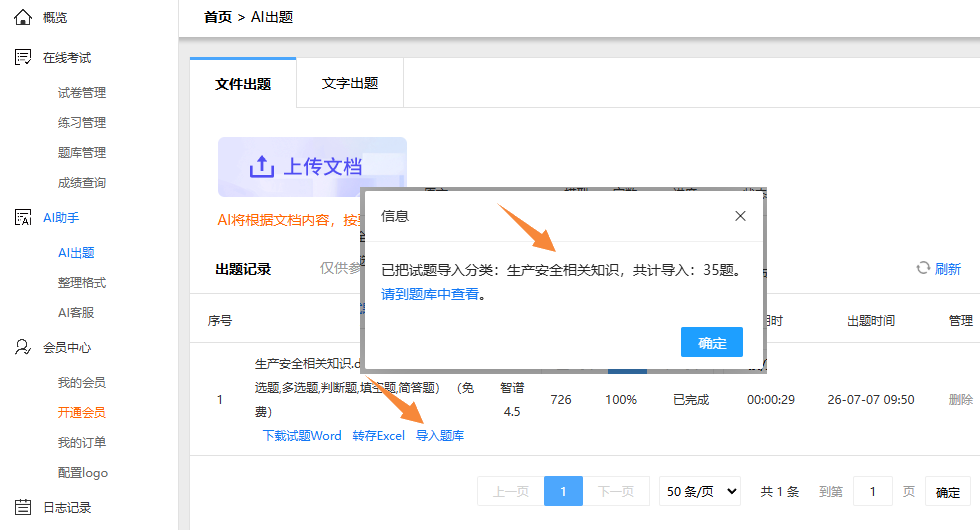Image resolution: width=980 pixels, height=530 pixels.
Task: Click 开通会员 in sidebar
Action: pos(82,412)
